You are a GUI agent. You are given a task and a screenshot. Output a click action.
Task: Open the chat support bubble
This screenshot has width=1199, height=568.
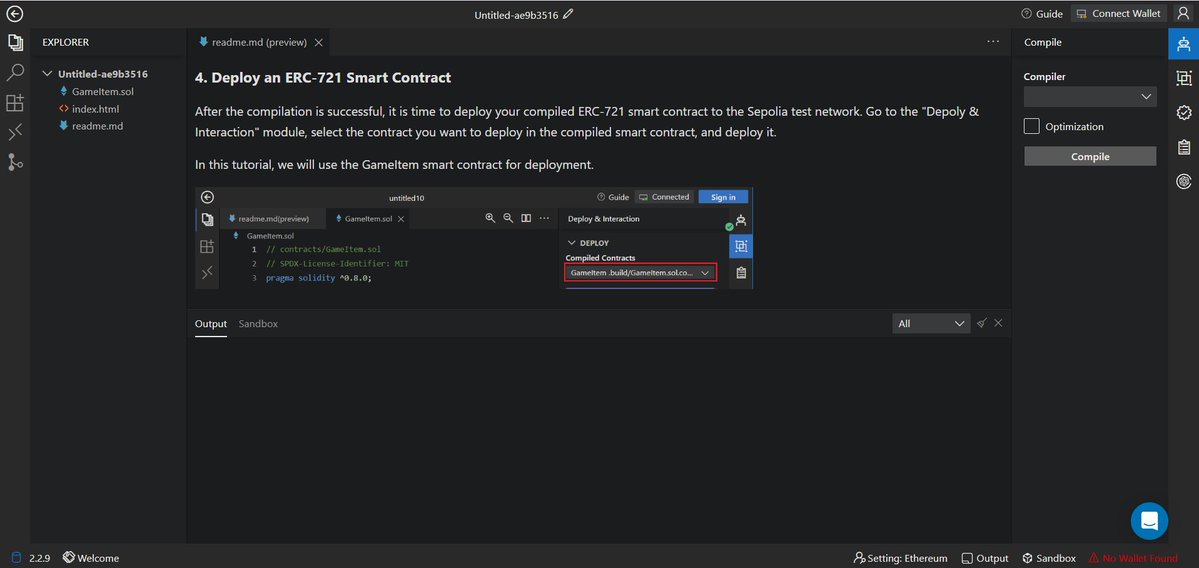point(1149,521)
